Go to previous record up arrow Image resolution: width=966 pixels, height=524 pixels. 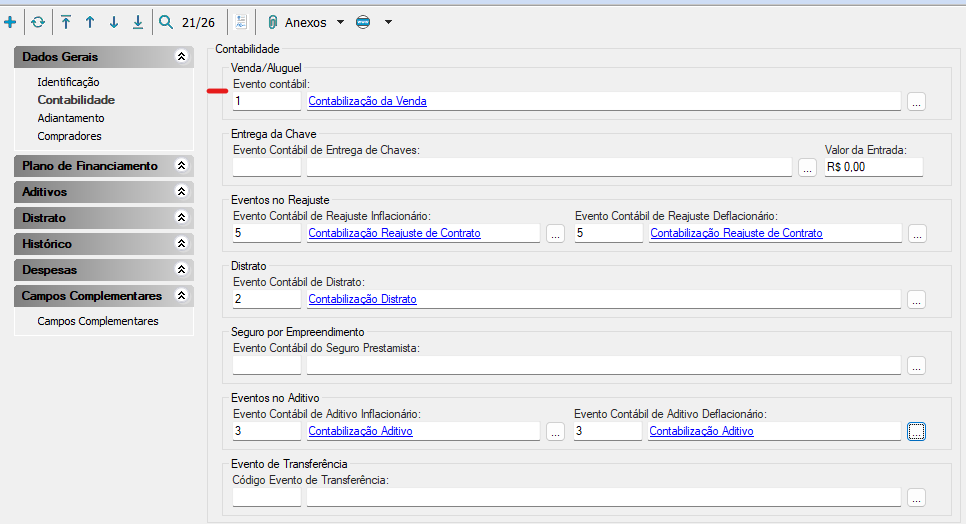[x=90, y=22]
